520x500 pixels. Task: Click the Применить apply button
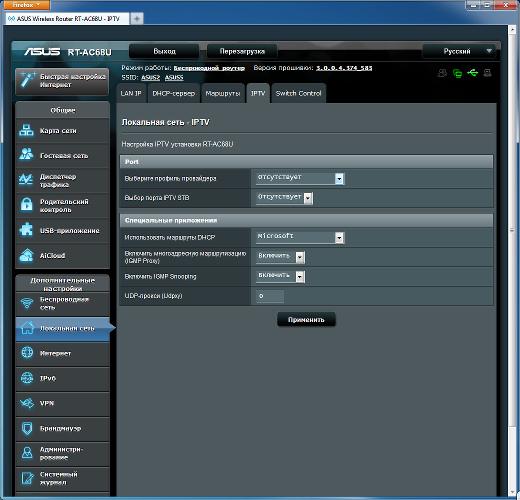point(306,320)
